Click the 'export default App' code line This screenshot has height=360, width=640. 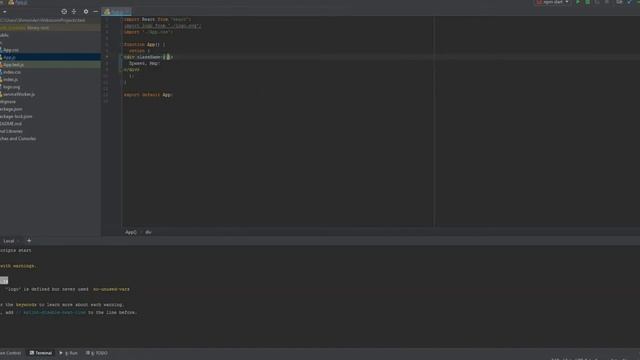coord(148,95)
